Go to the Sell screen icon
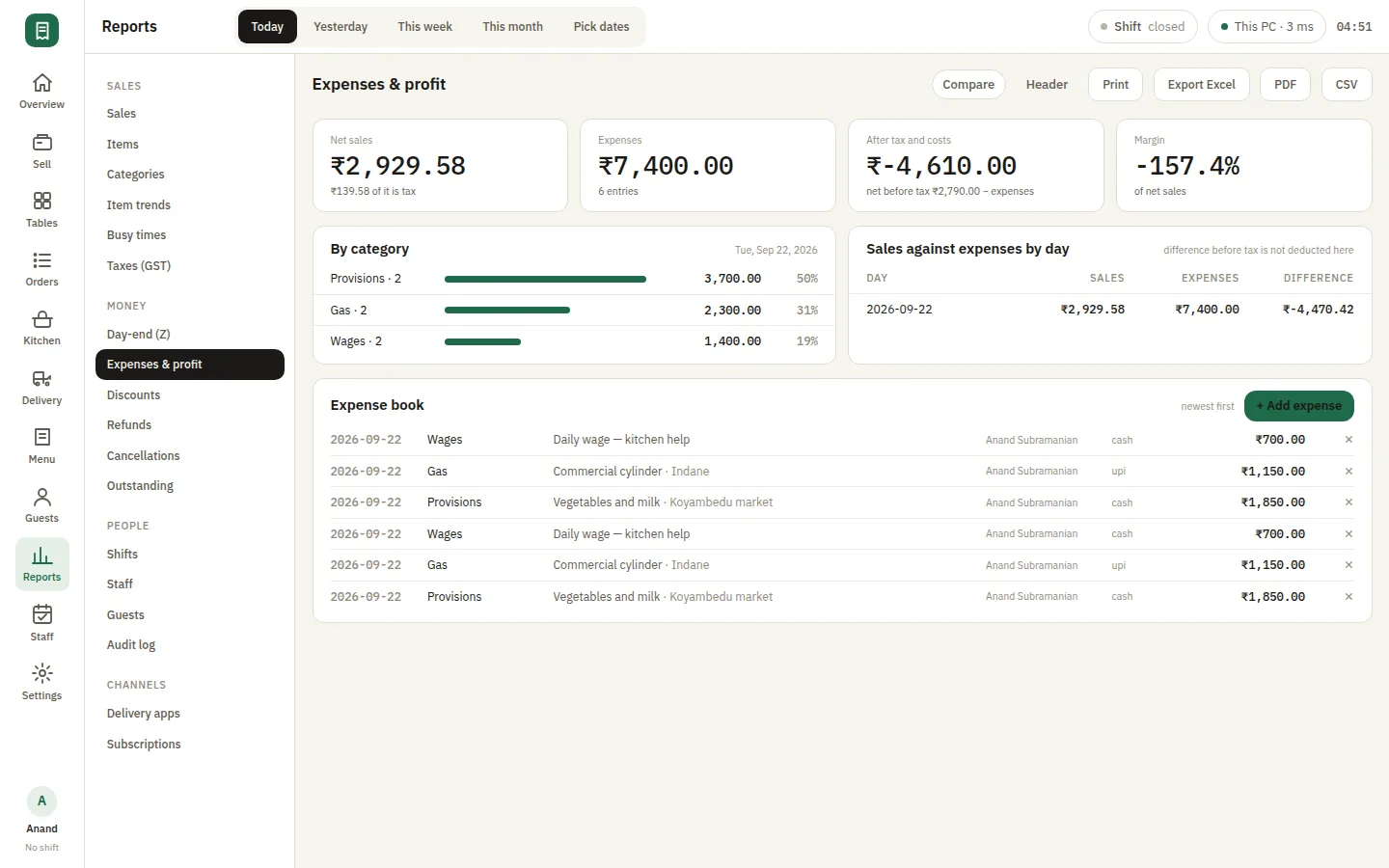Image resolution: width=1389 pixels, height=868 pixels. click(41, 151)
